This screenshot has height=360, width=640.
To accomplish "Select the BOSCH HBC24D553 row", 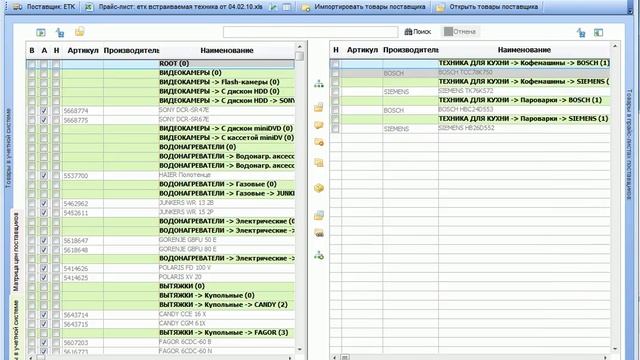I will tap(470, 110).
